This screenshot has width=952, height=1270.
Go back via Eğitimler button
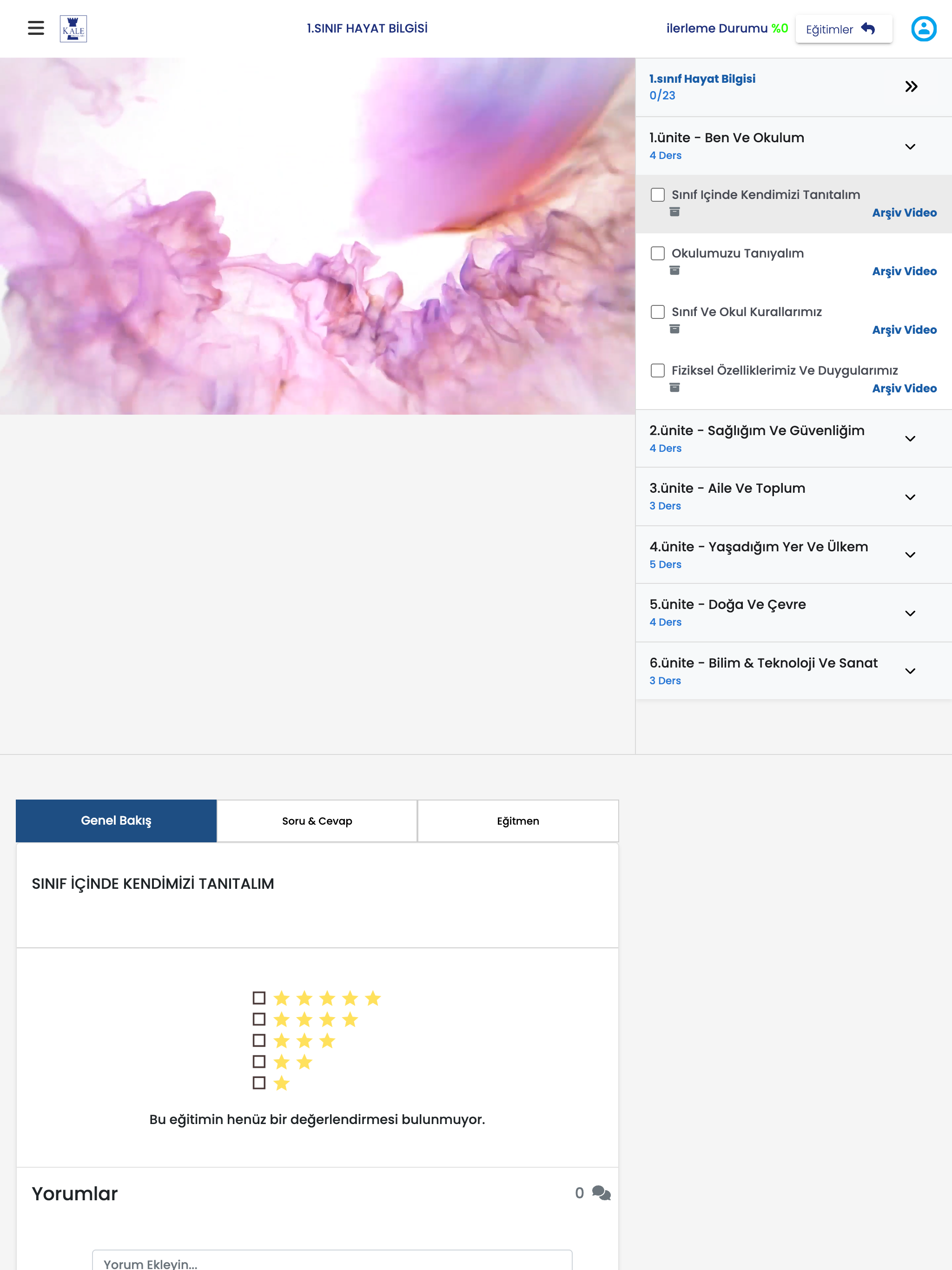[x=844, y=29]
